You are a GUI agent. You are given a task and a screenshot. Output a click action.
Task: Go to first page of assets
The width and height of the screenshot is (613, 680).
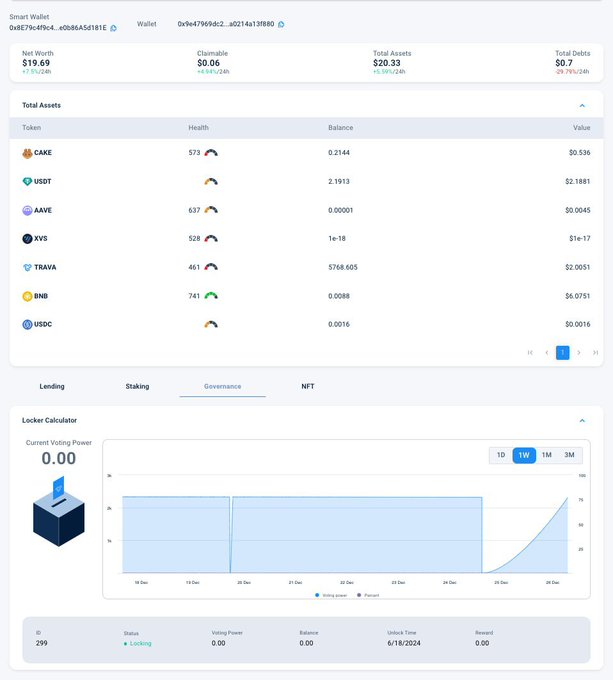530,353
